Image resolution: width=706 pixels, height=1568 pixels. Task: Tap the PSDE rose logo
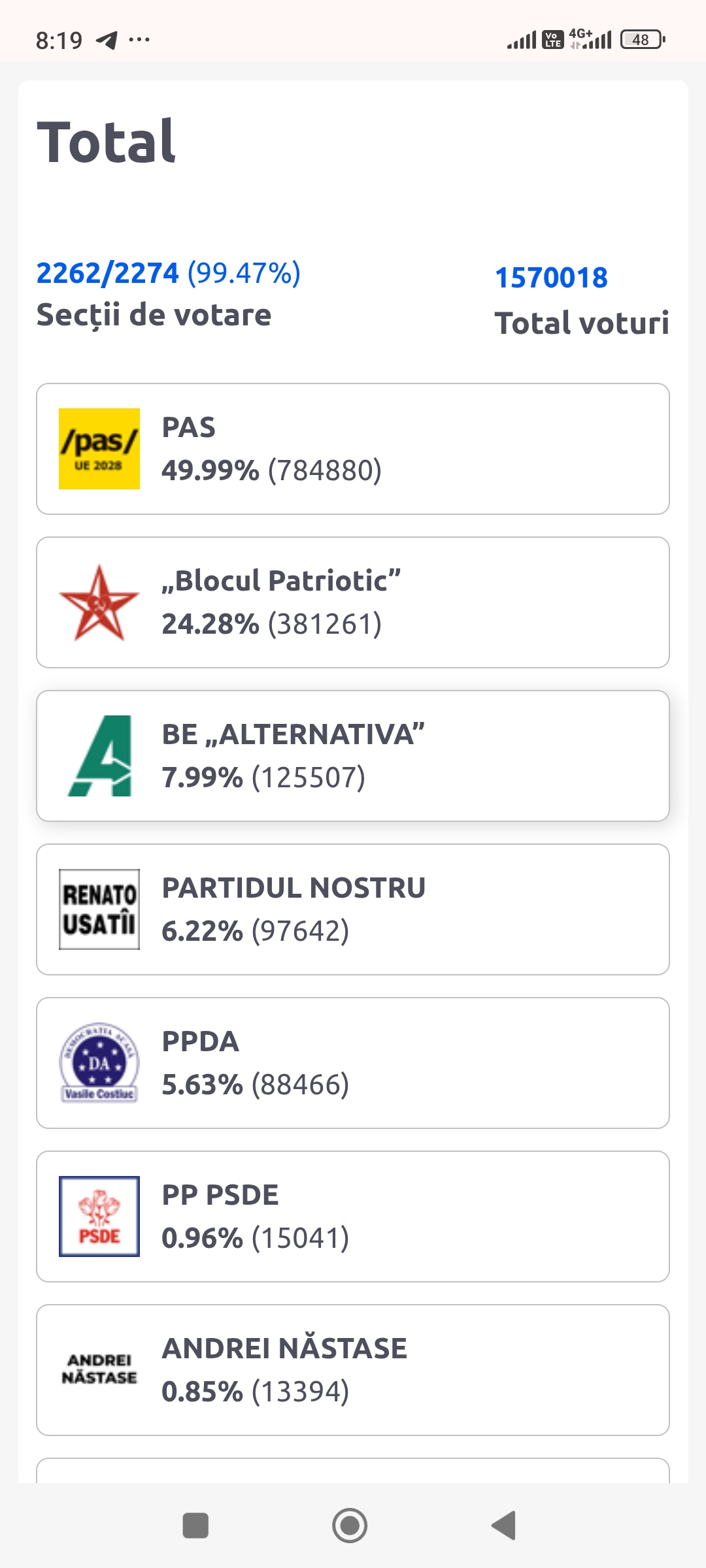point(99,1217)
